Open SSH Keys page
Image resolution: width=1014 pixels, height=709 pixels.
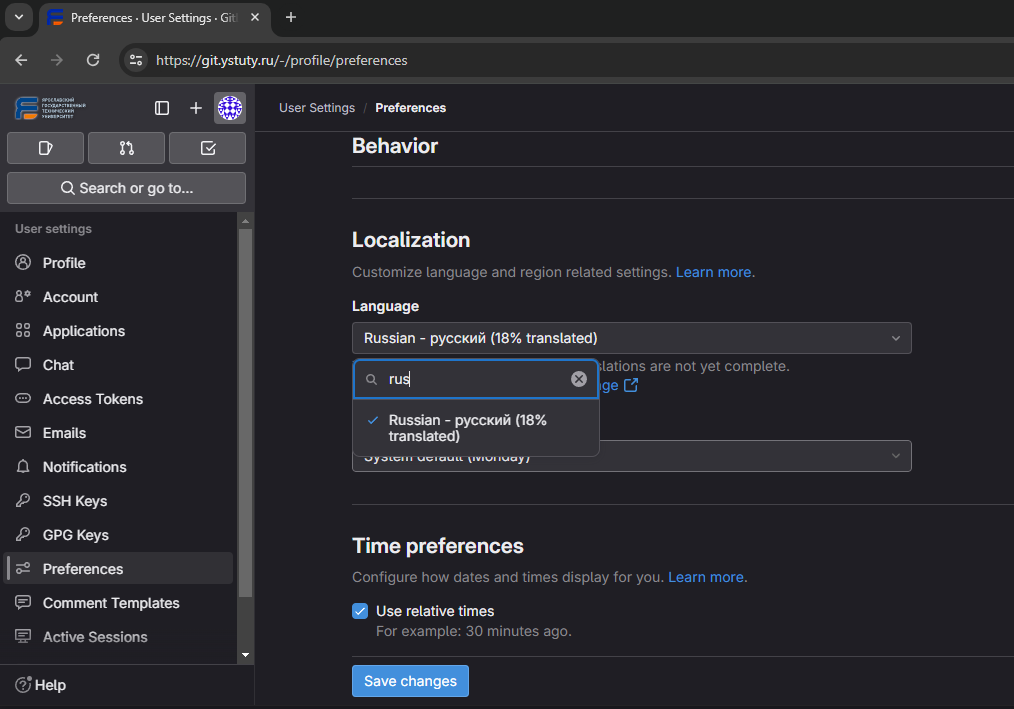pos(118,501)
